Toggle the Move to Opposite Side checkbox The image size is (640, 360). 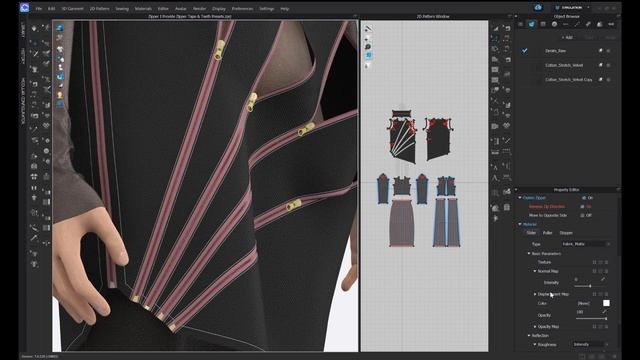[582, 215]
